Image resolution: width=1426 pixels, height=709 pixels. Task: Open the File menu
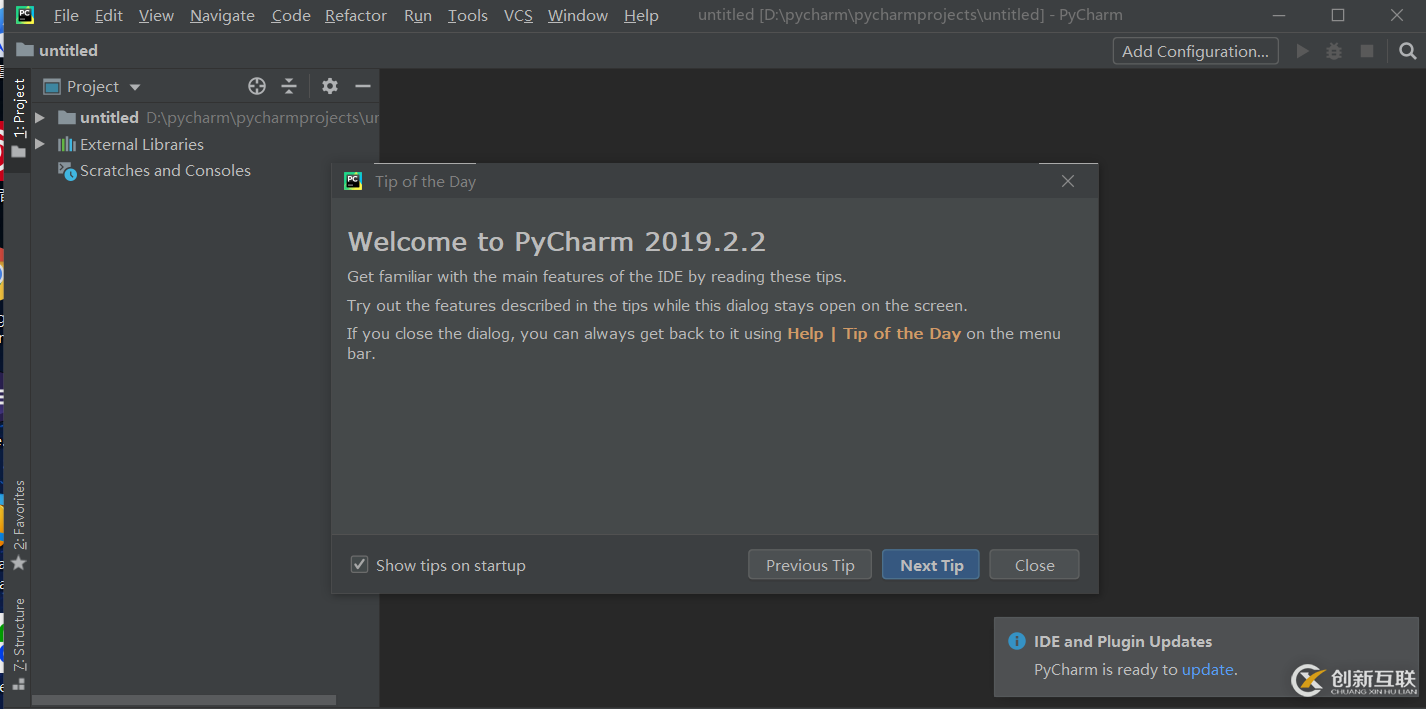pos(66,15)
